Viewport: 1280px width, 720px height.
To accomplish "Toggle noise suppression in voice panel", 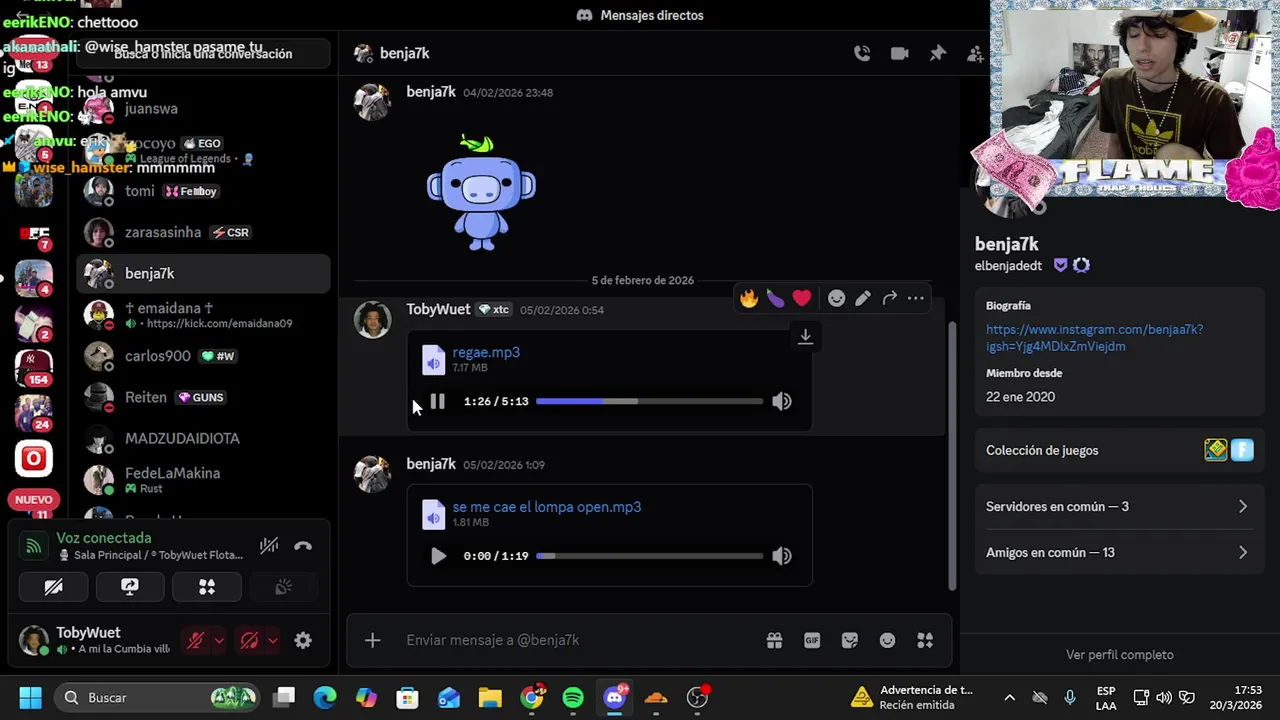I will pos(269,546).
